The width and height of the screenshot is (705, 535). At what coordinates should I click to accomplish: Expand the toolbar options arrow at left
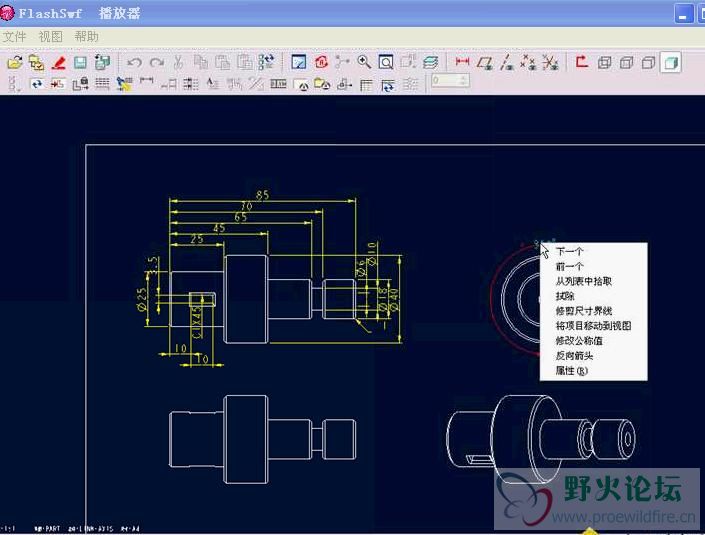pyautogui.click(x=13, y=84)
